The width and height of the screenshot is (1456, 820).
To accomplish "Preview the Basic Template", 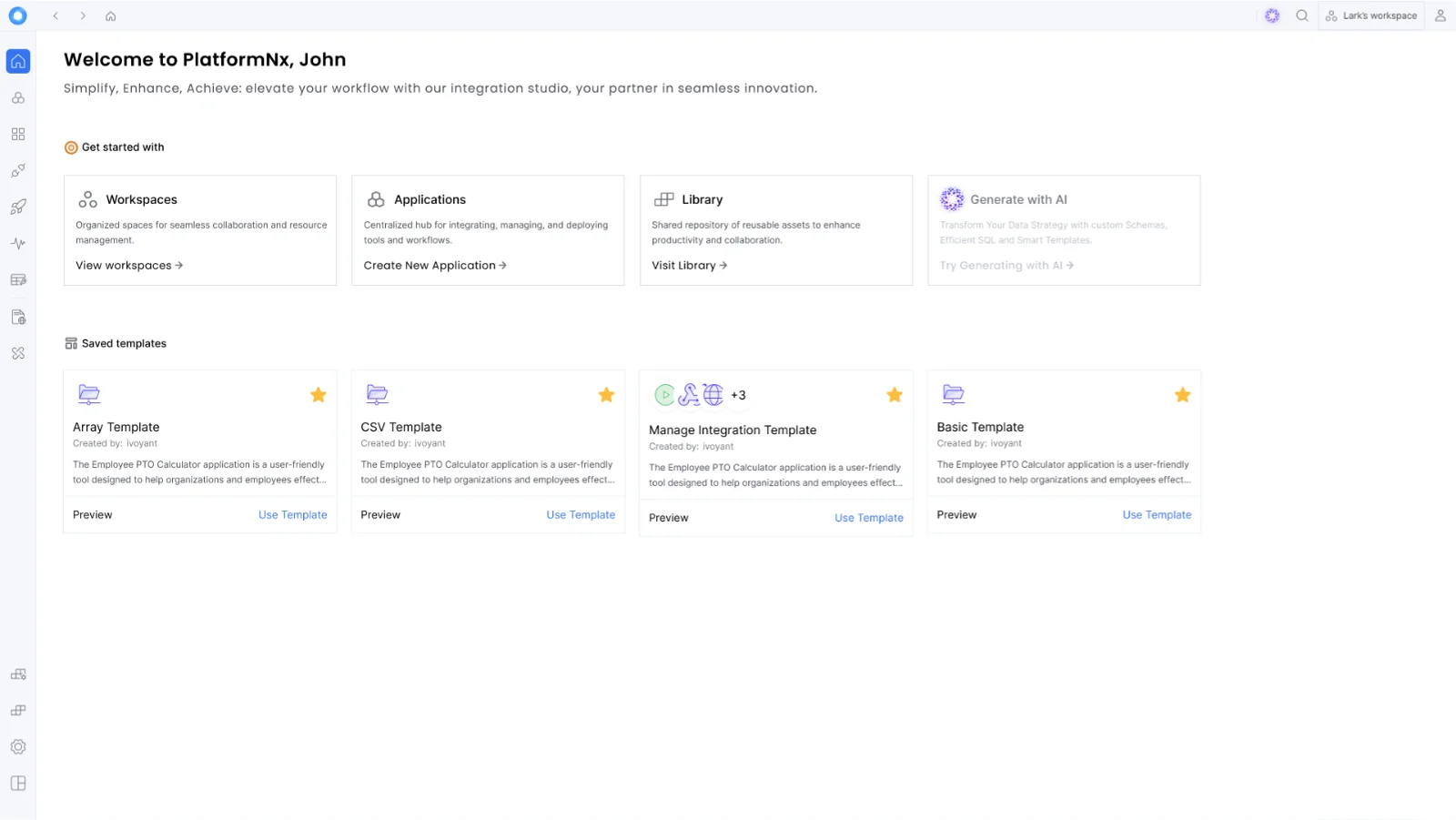I will pos(956,515).
